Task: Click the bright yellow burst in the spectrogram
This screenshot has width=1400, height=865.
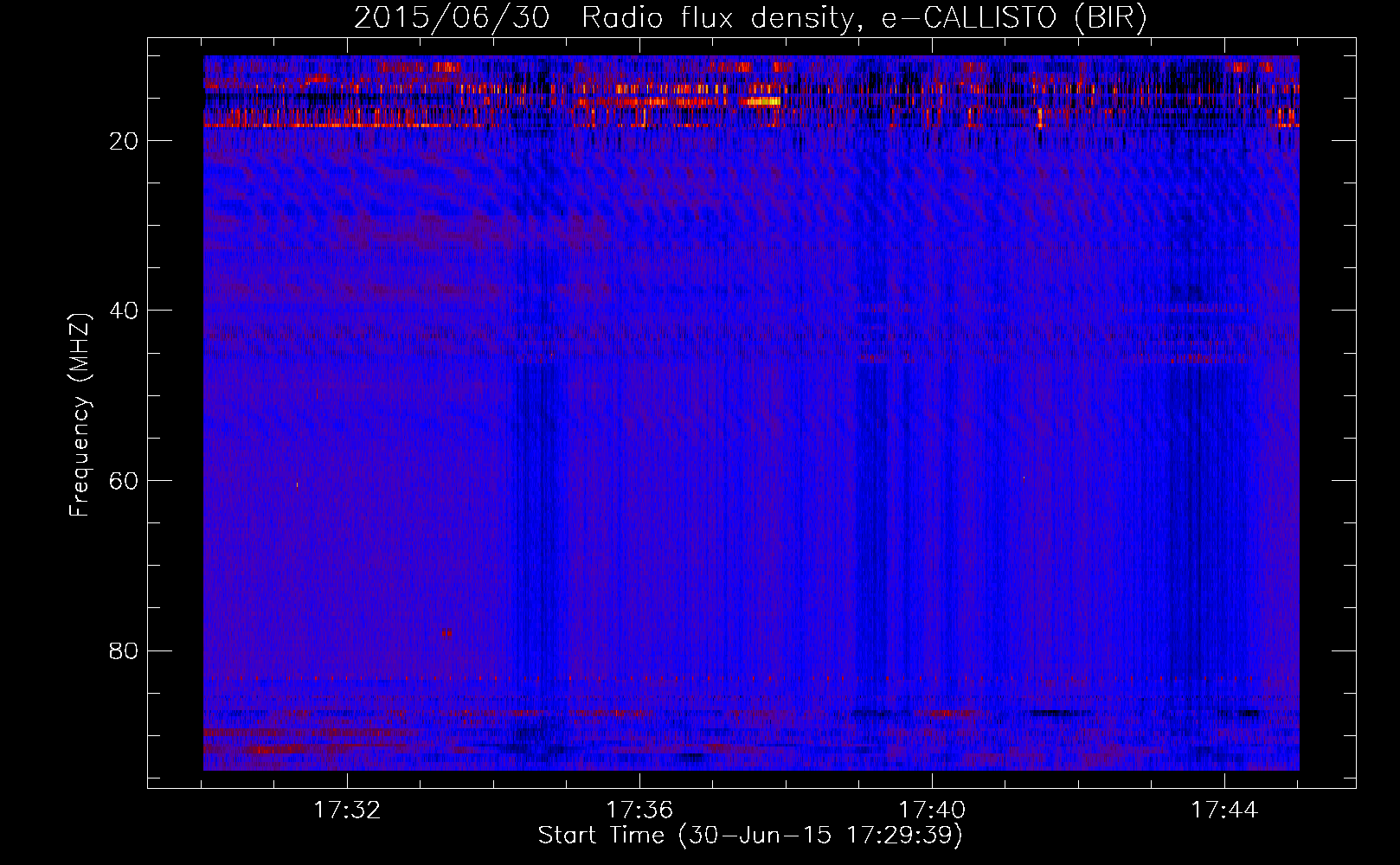Action: 763,101
